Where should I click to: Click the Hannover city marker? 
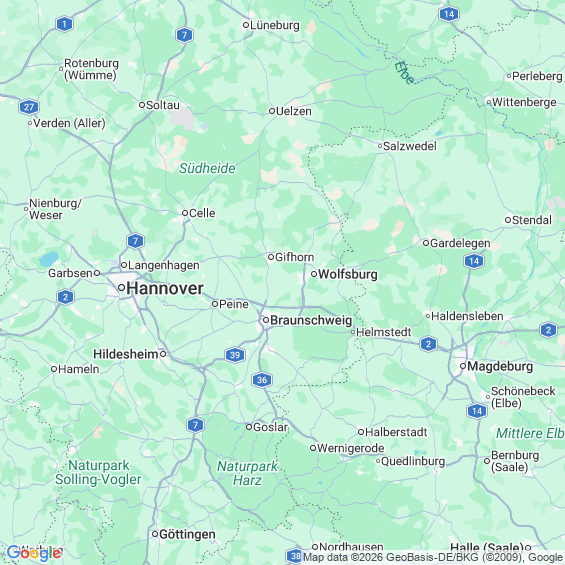pyautogui.click(x=121, y=288)
